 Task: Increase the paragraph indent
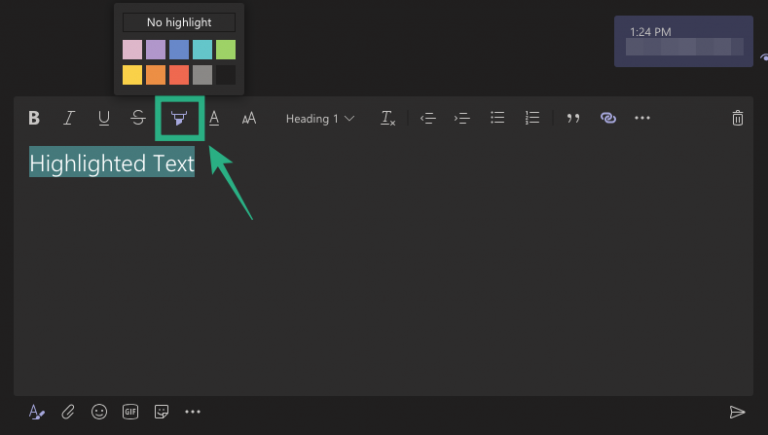[x=462, y=118]
